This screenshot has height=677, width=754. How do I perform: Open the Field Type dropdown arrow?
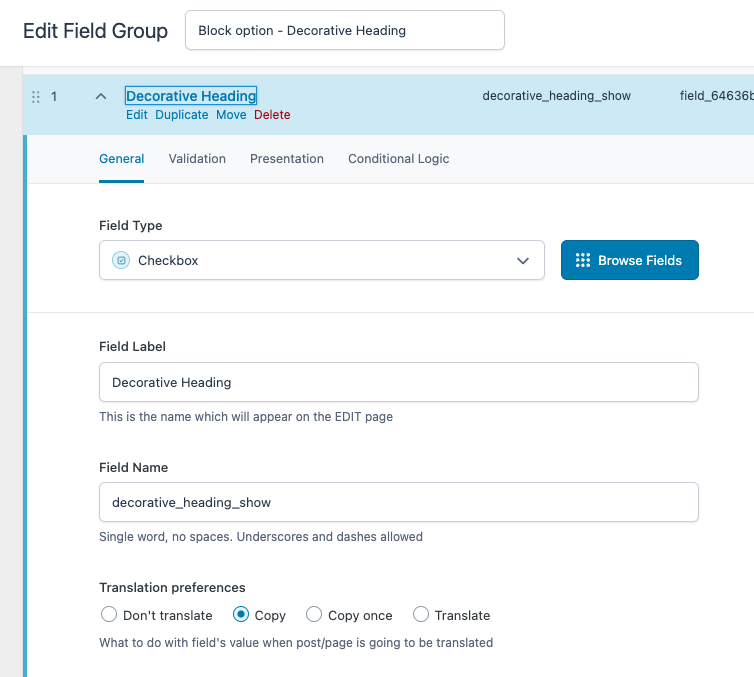click(523, 261)
